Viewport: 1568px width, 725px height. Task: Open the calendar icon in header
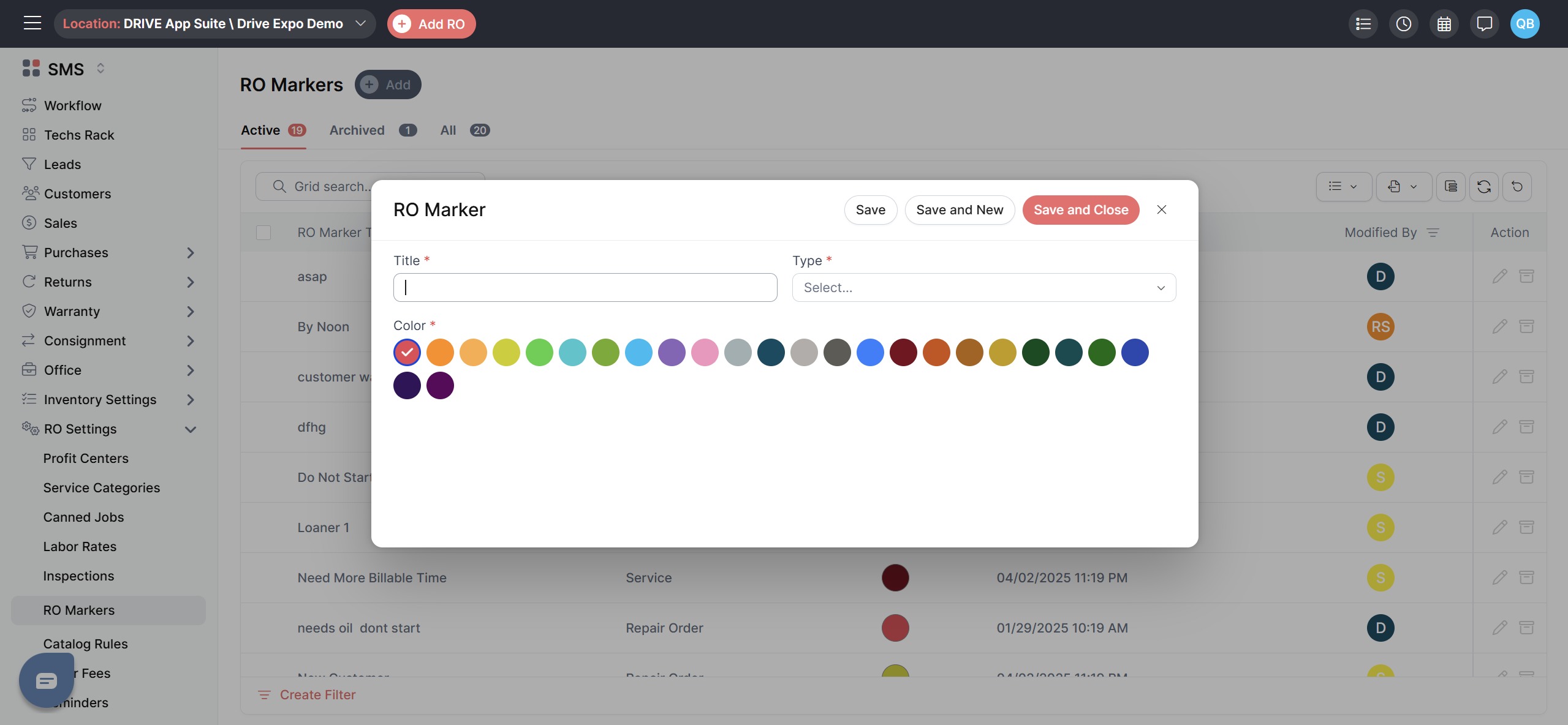pyautogui.click(x=1444, y=24)
